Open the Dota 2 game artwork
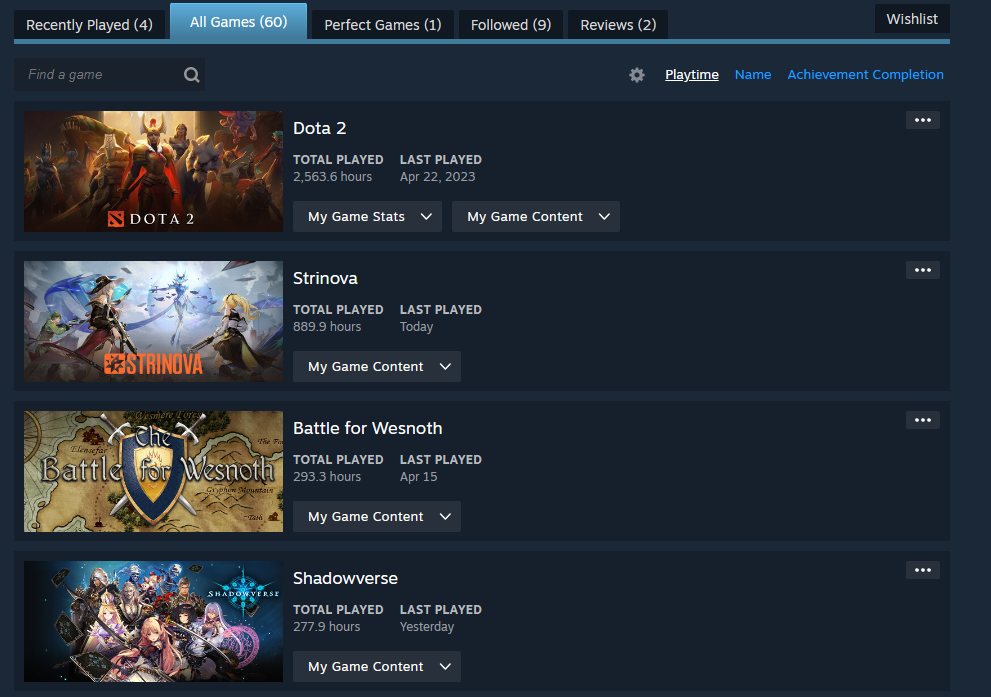 [x=154, y=171]
